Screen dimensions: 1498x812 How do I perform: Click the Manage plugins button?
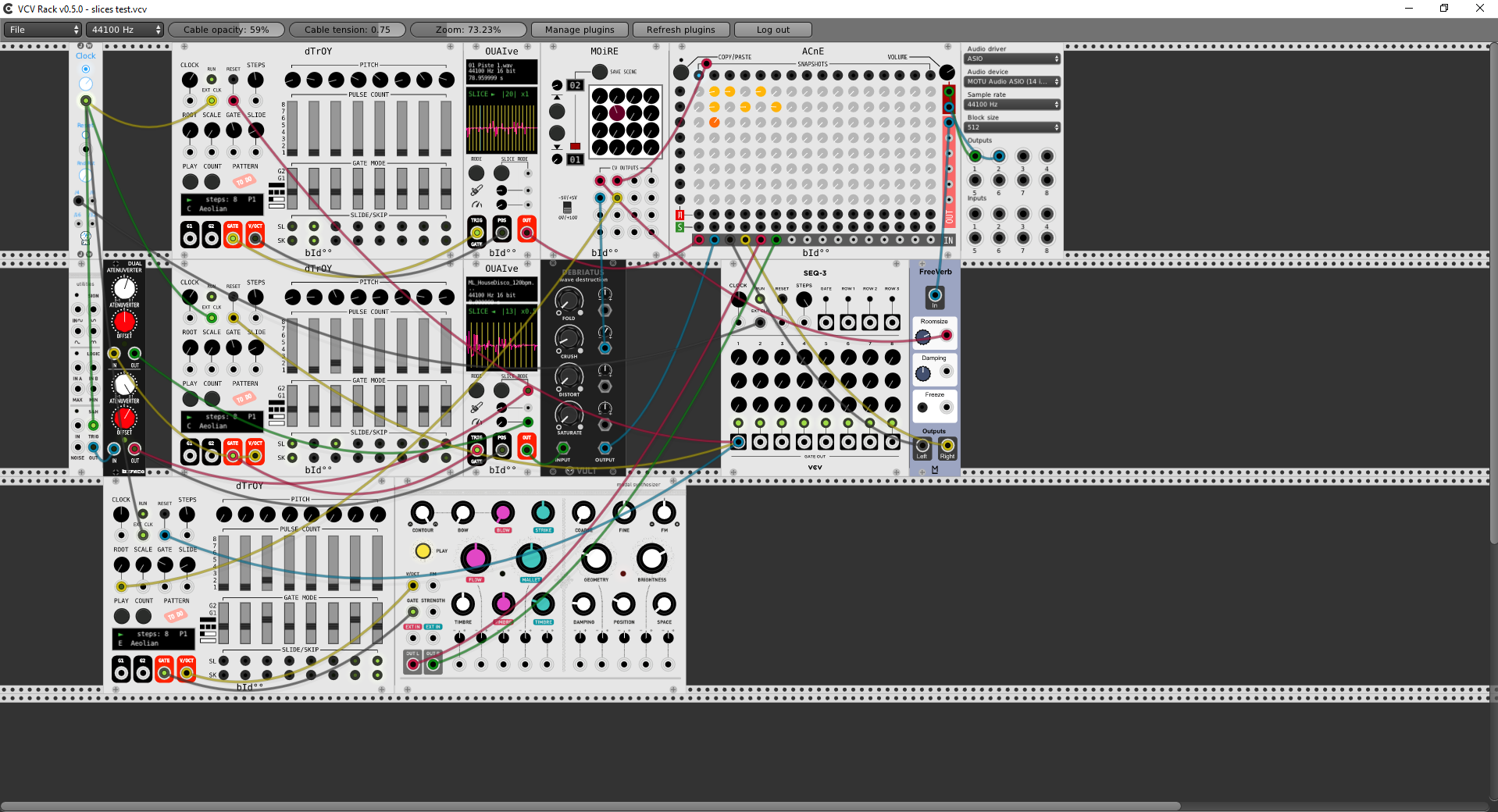(x=580, y=30)
